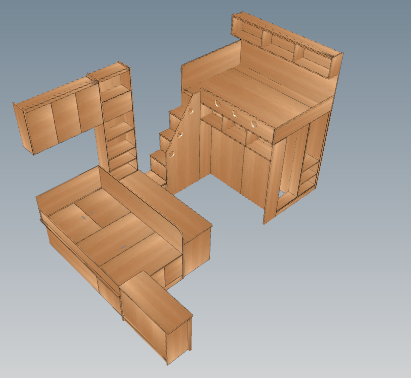Click the top round cutout on stair panel

pos(191,111)
